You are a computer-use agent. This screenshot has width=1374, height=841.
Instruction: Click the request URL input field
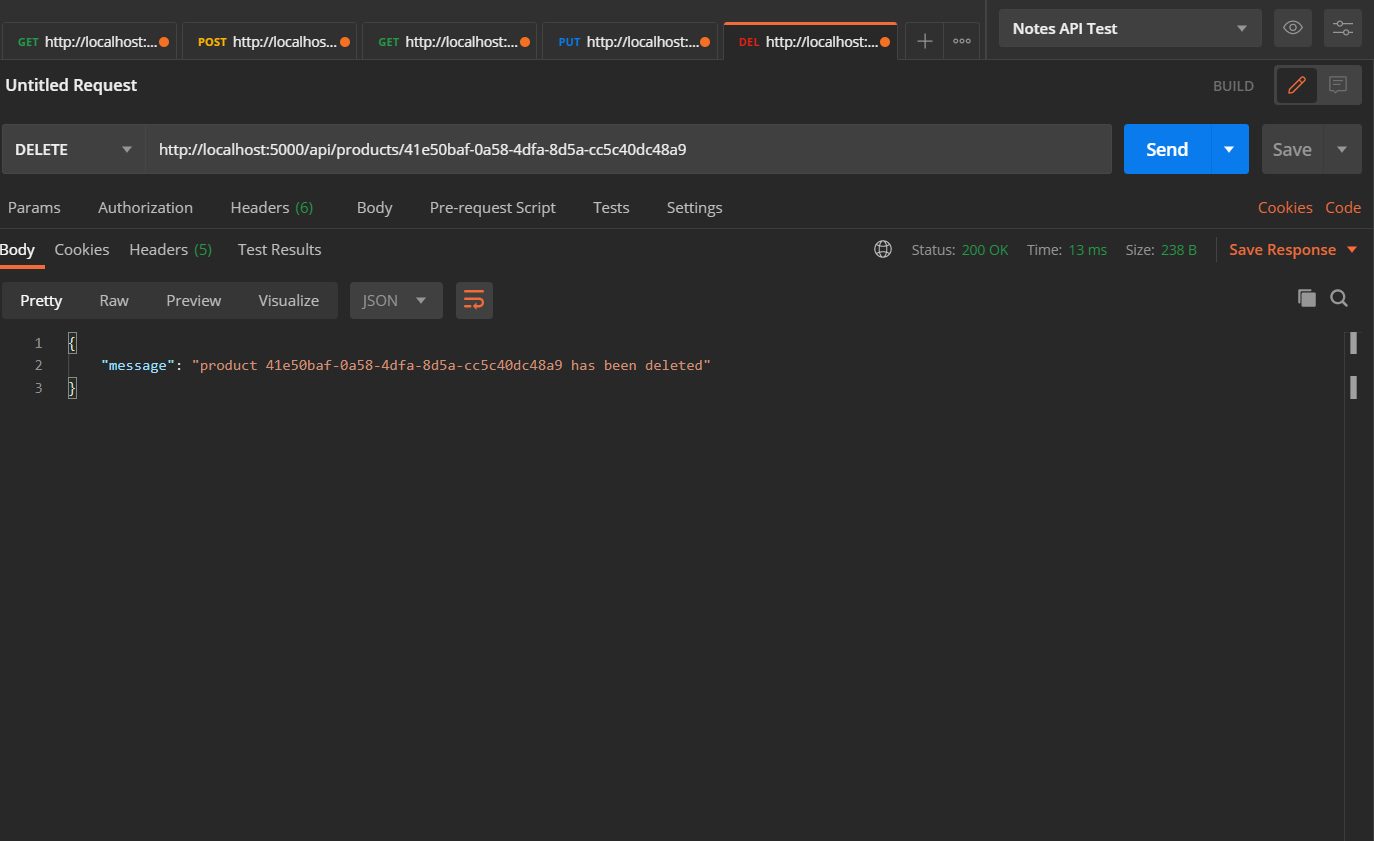(x=629, y=149)
